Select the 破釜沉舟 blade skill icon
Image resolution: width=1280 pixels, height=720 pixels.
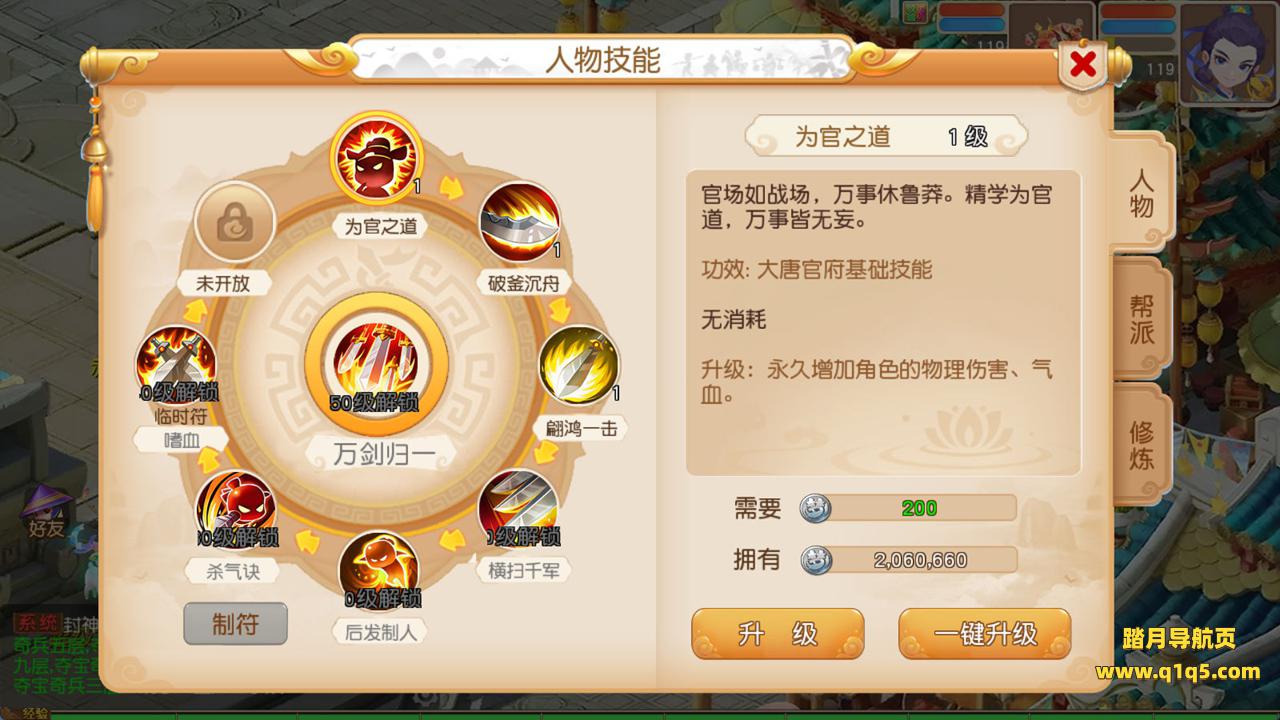[520, 222]
